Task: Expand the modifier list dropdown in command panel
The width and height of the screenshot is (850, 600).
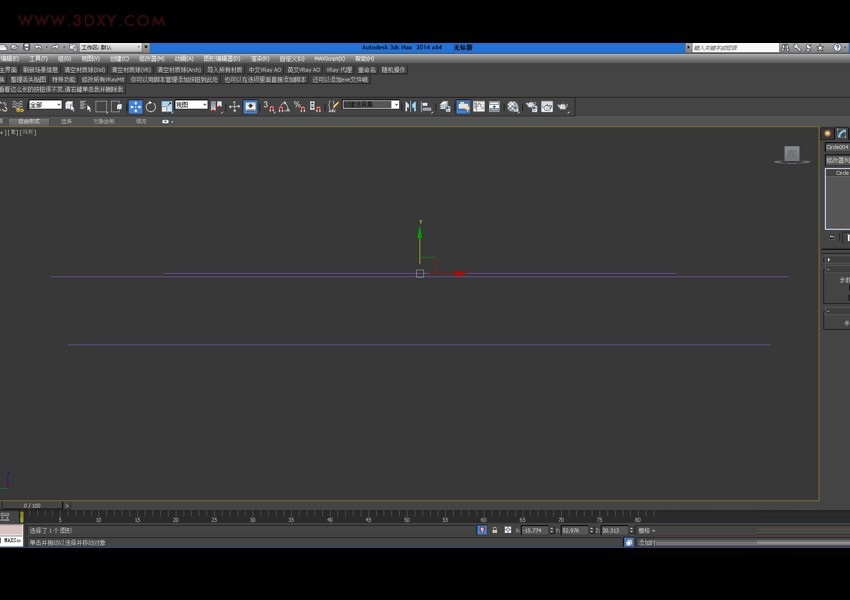Action: [x=838, y=160]
